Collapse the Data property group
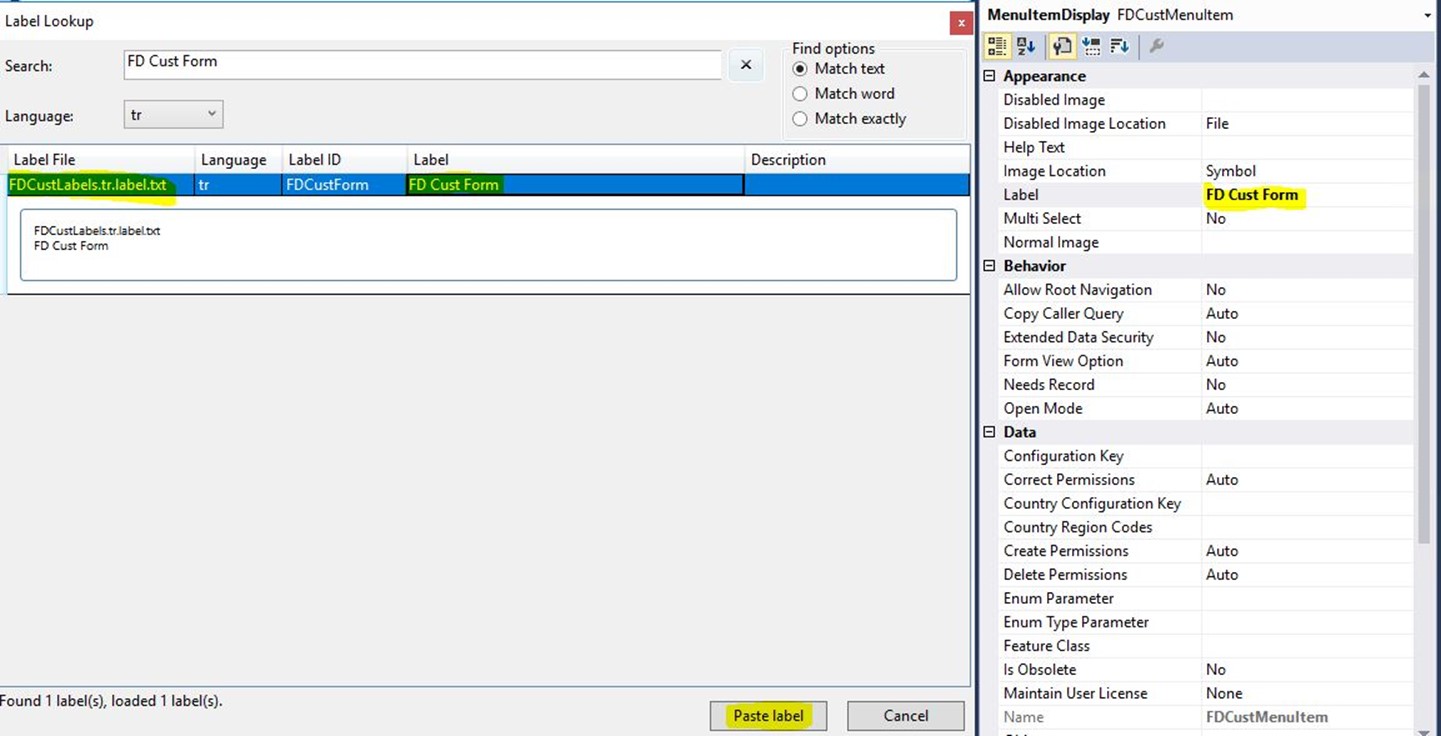 coord(990,432)
